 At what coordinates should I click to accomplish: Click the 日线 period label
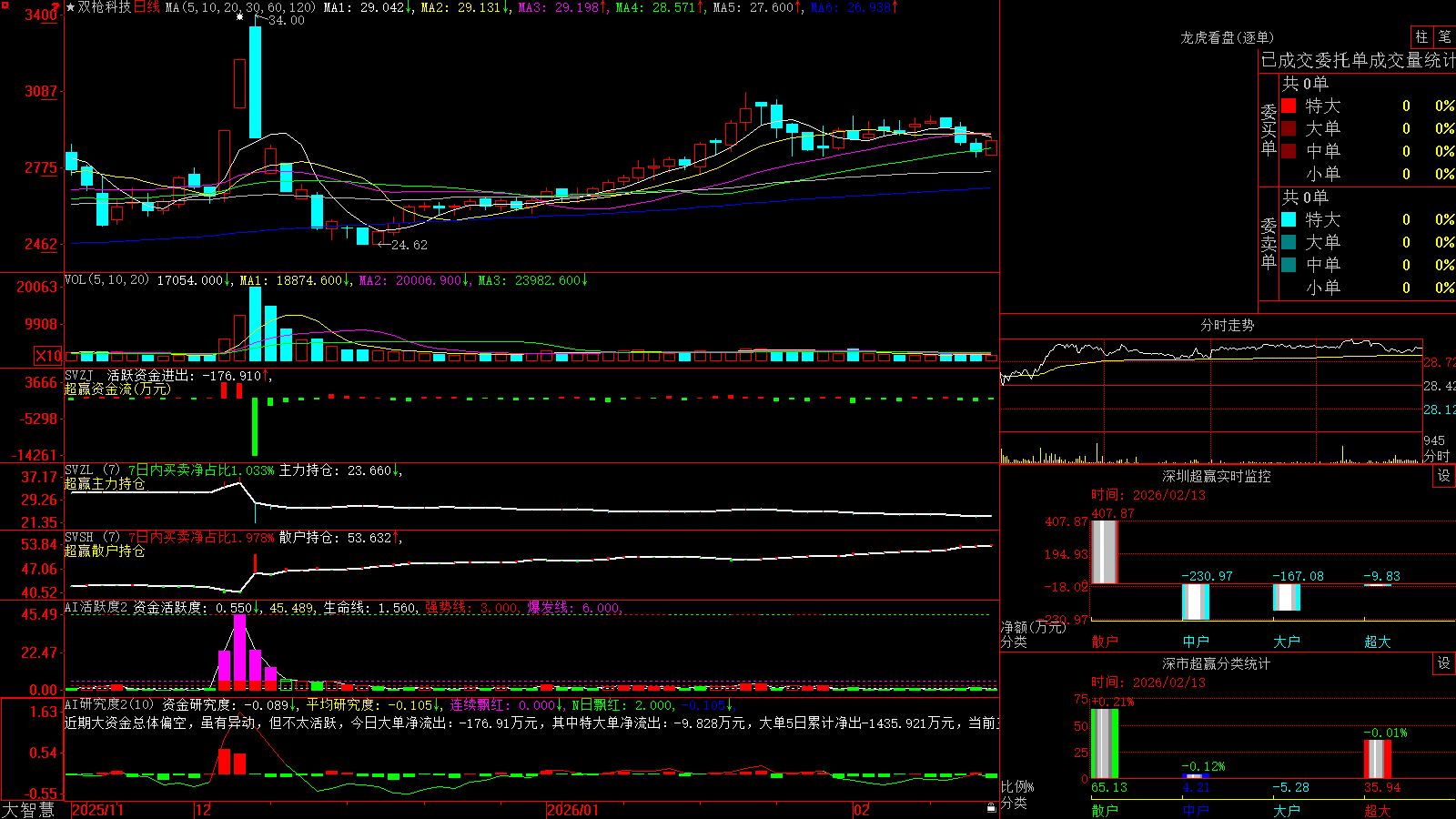tap(147, 7)
